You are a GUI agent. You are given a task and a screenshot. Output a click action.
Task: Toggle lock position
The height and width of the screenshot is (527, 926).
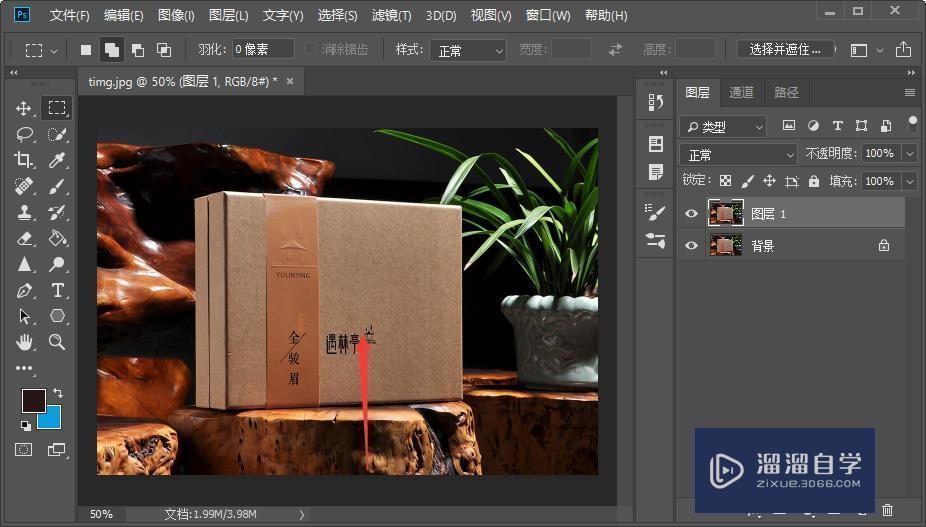point(769,181)
